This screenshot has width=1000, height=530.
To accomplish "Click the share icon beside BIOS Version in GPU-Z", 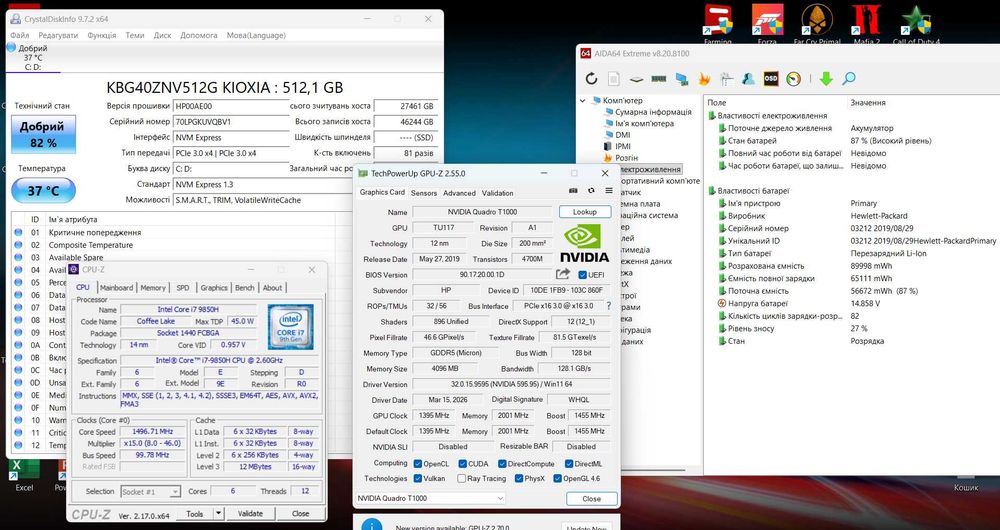I will pyautogui.click(x=562, y=274).
